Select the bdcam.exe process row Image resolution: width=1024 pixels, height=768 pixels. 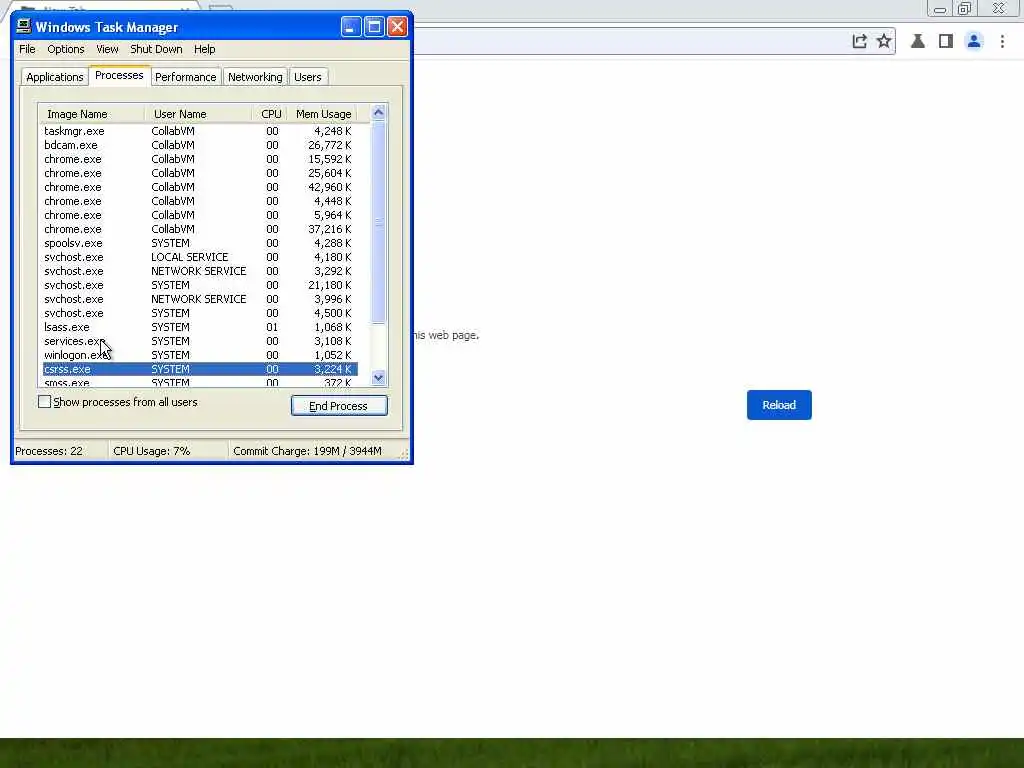pyautogui.click(x=200, y=145)
